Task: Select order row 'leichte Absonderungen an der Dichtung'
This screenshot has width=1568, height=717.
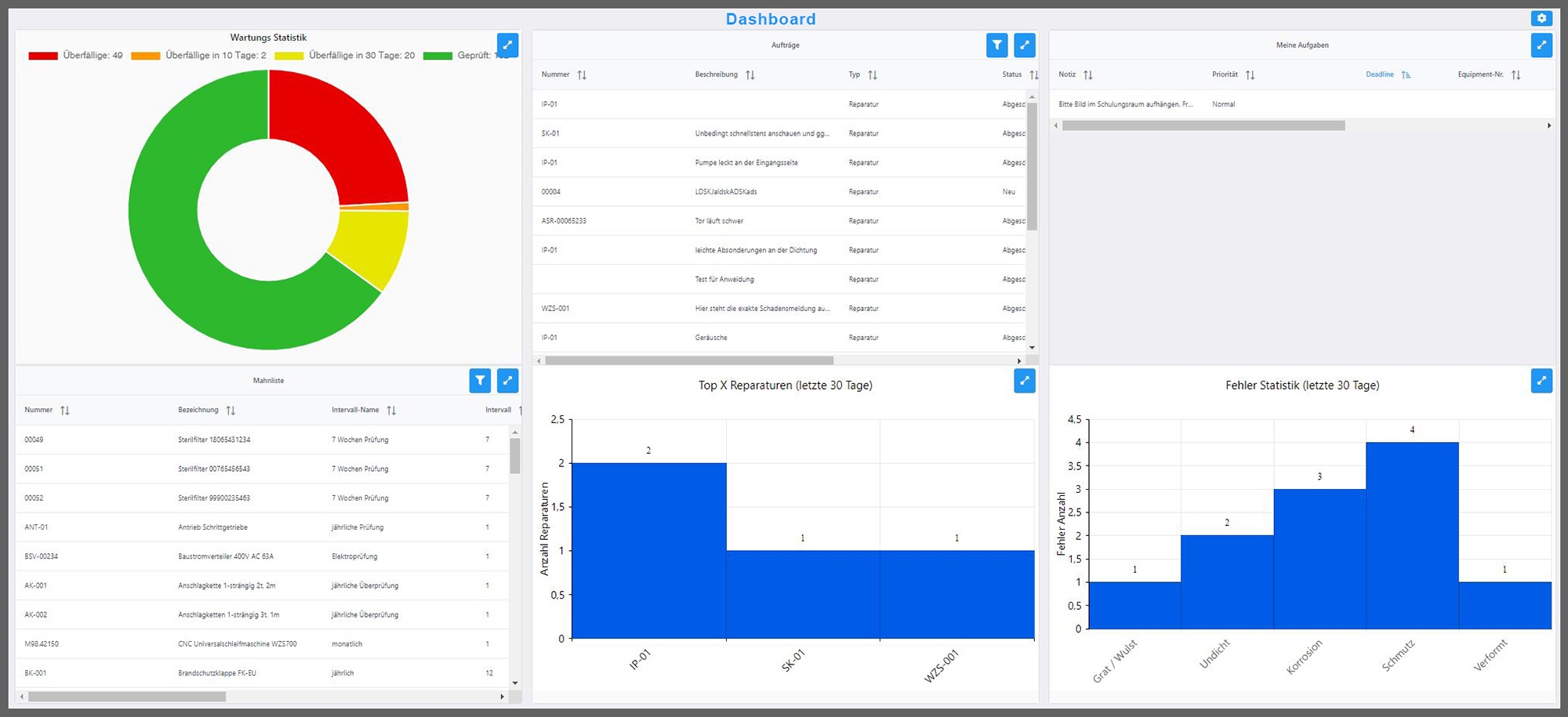Action: [x=779, y=250]
